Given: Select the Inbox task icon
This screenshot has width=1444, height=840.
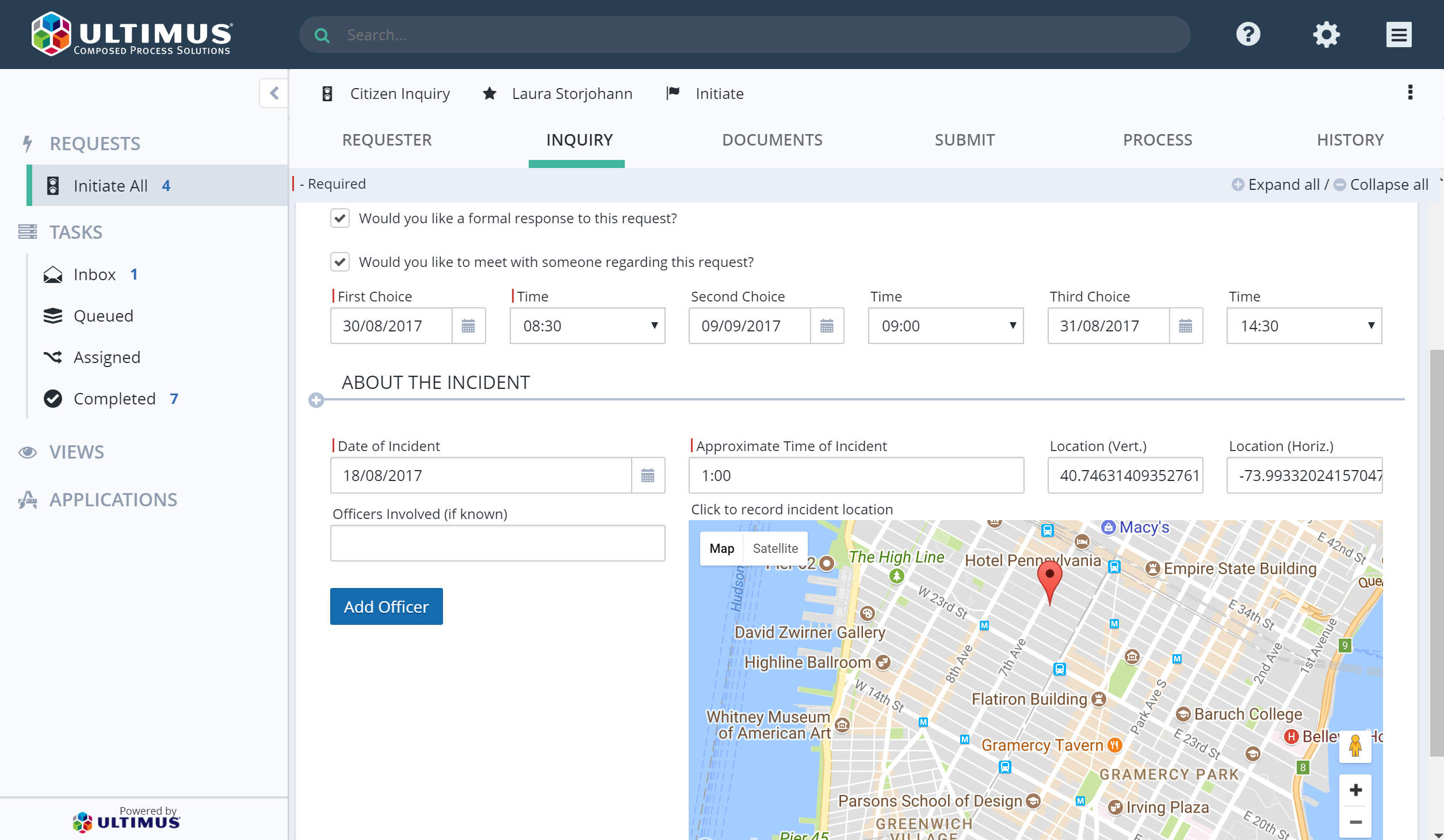Looking at the screenshot, I should 54,274.
